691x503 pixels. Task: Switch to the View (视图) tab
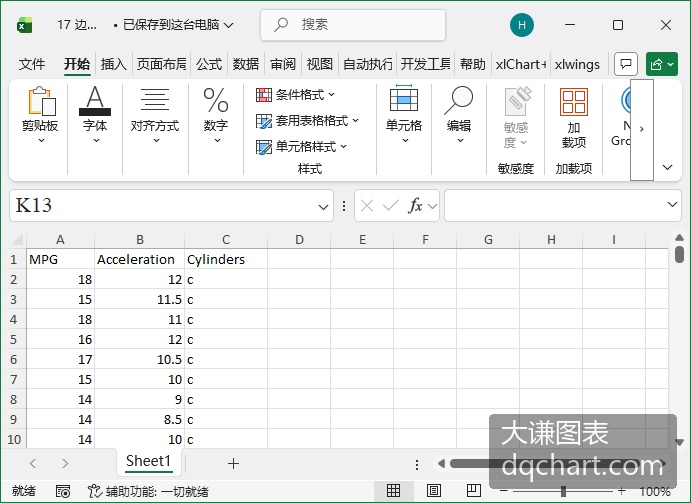point(320,64)
